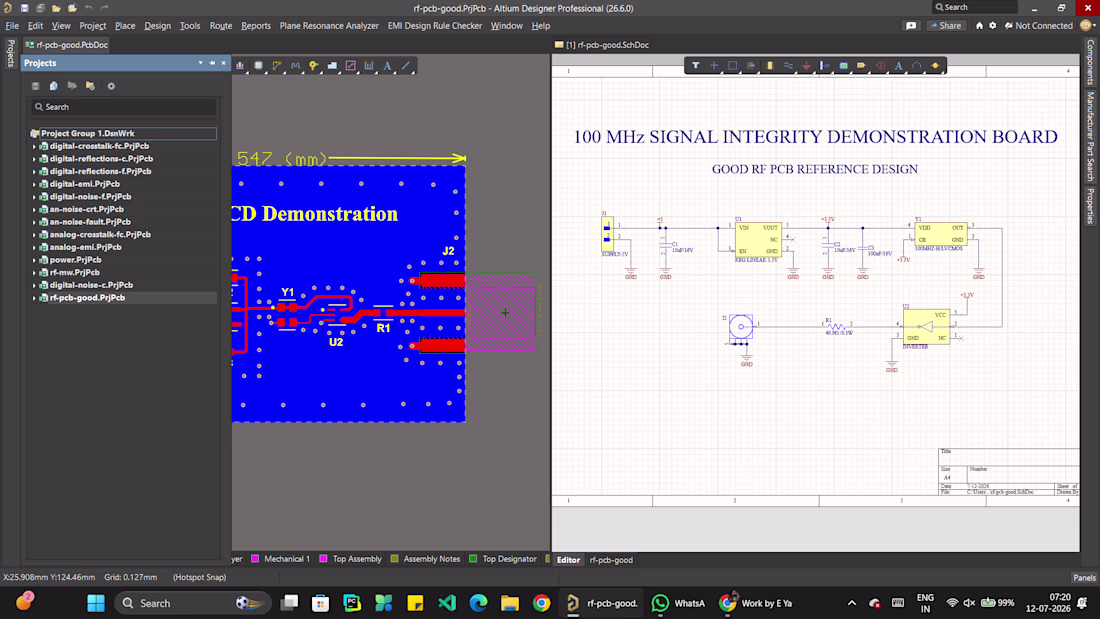Click the red GND power port icon
This screenshot has height=619, width=1100.
[806, 65]
